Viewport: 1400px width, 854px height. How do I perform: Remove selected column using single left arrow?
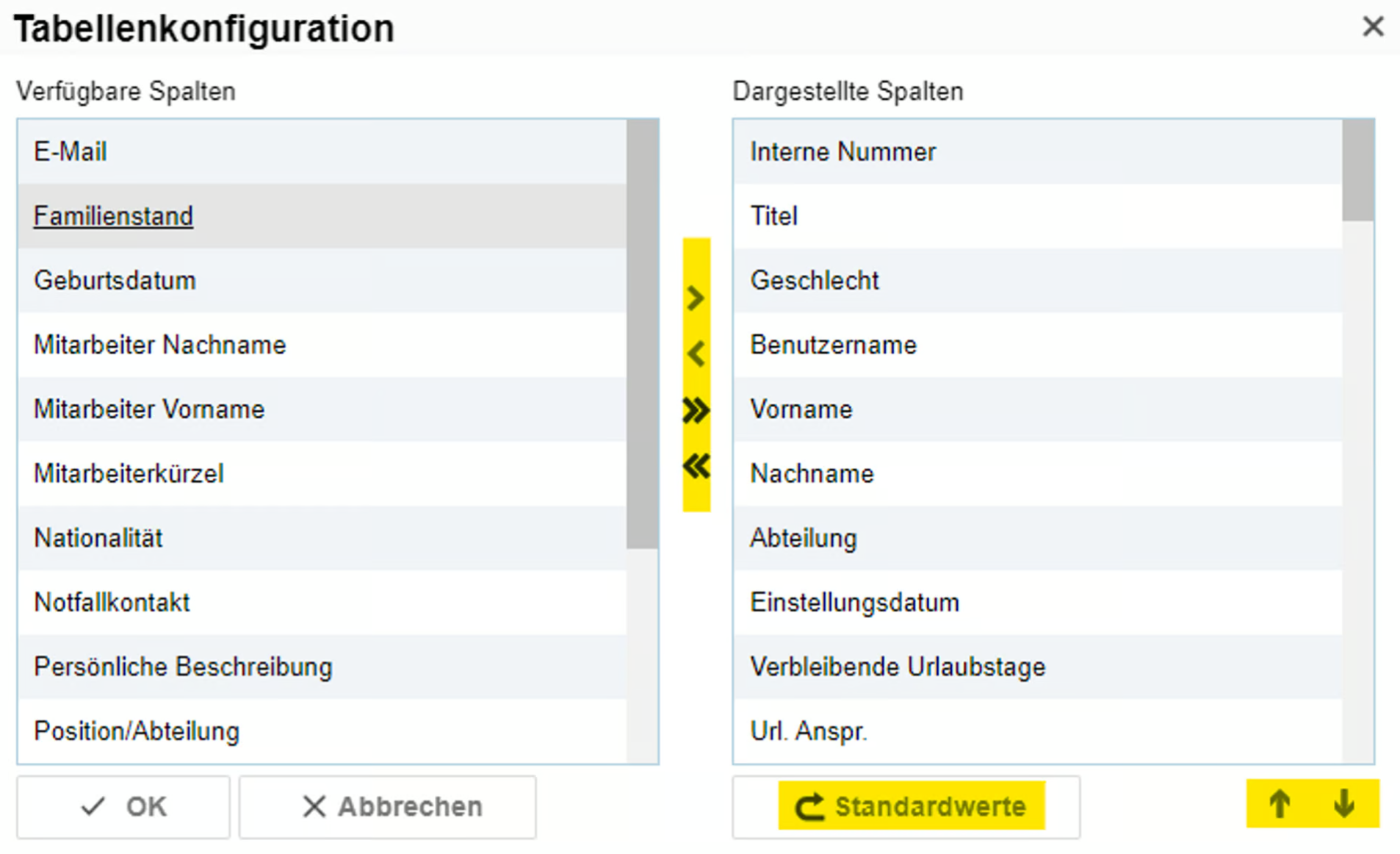tap(696, 354)
